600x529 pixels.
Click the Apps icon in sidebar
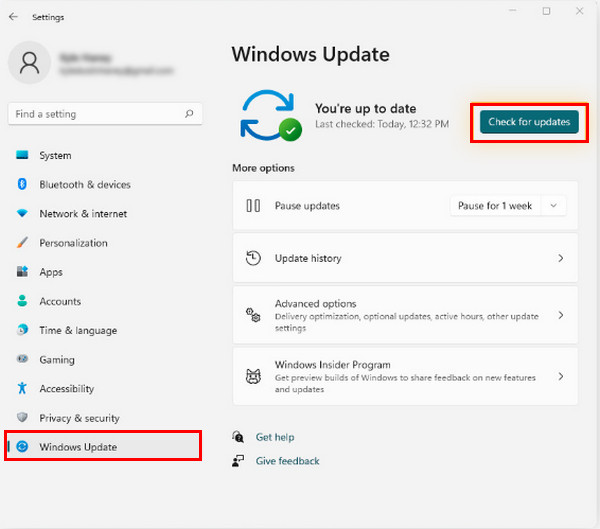coord(22,271)
